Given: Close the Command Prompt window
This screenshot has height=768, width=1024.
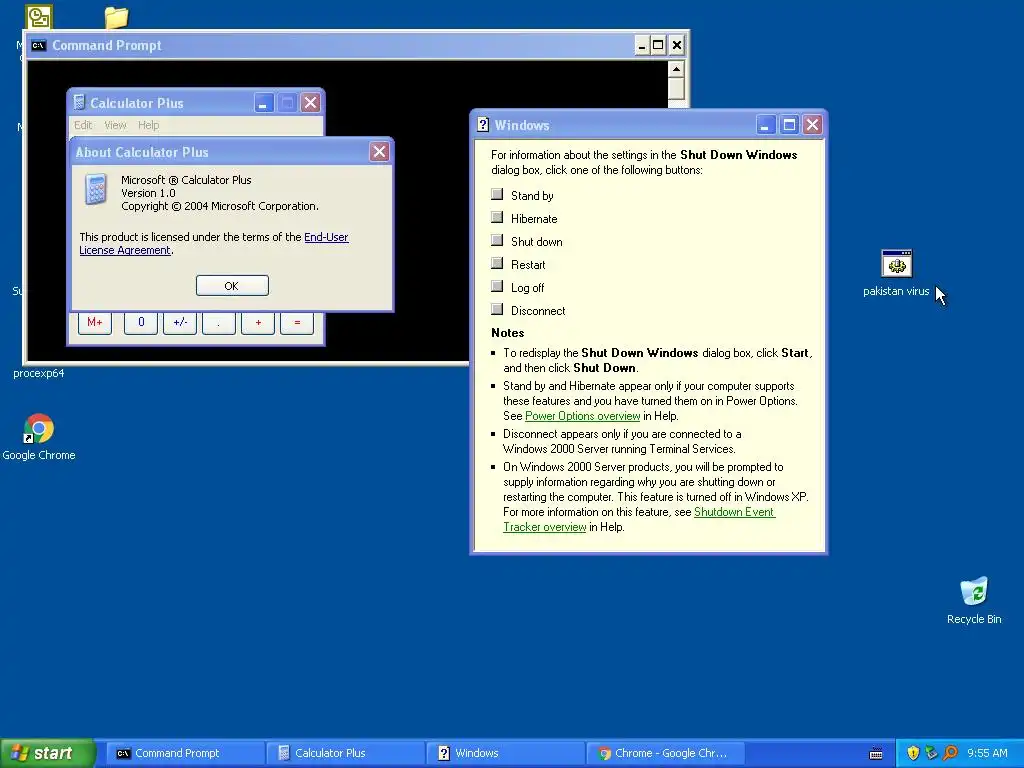Looking at the screenshot, I should pos(677,45).
